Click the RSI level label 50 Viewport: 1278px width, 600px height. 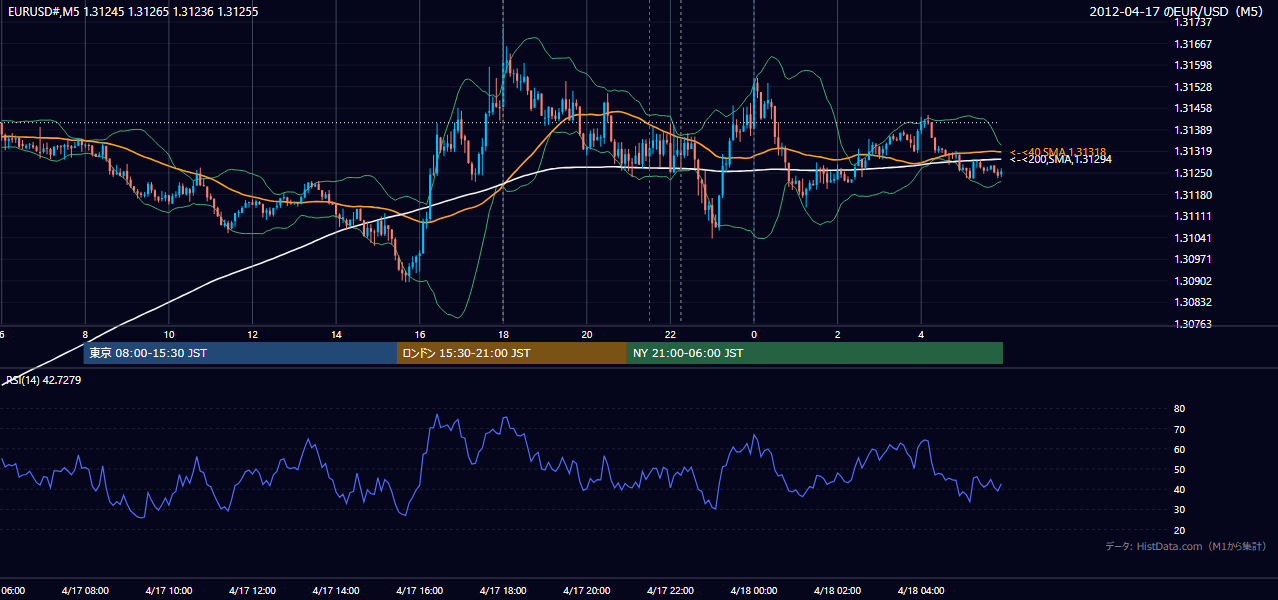coord(1180,469)
